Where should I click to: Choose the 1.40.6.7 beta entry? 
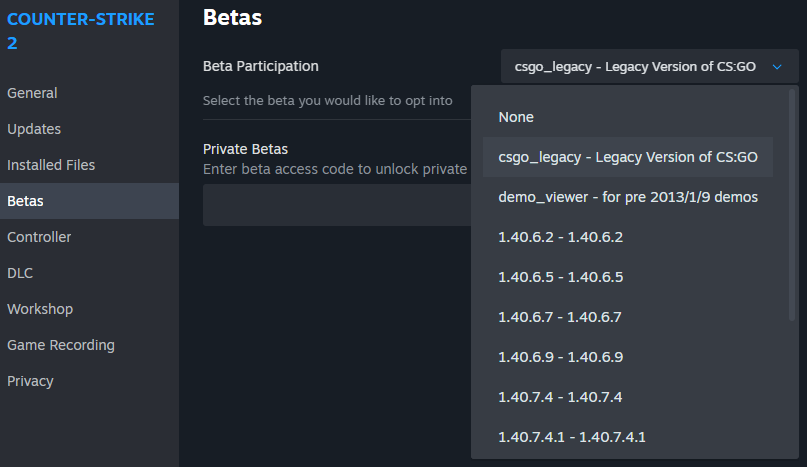tap(560, 317)
